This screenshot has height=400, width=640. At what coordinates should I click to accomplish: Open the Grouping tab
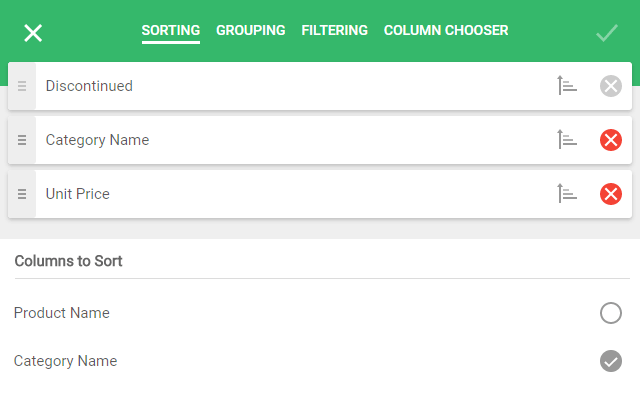coord(250,31)
